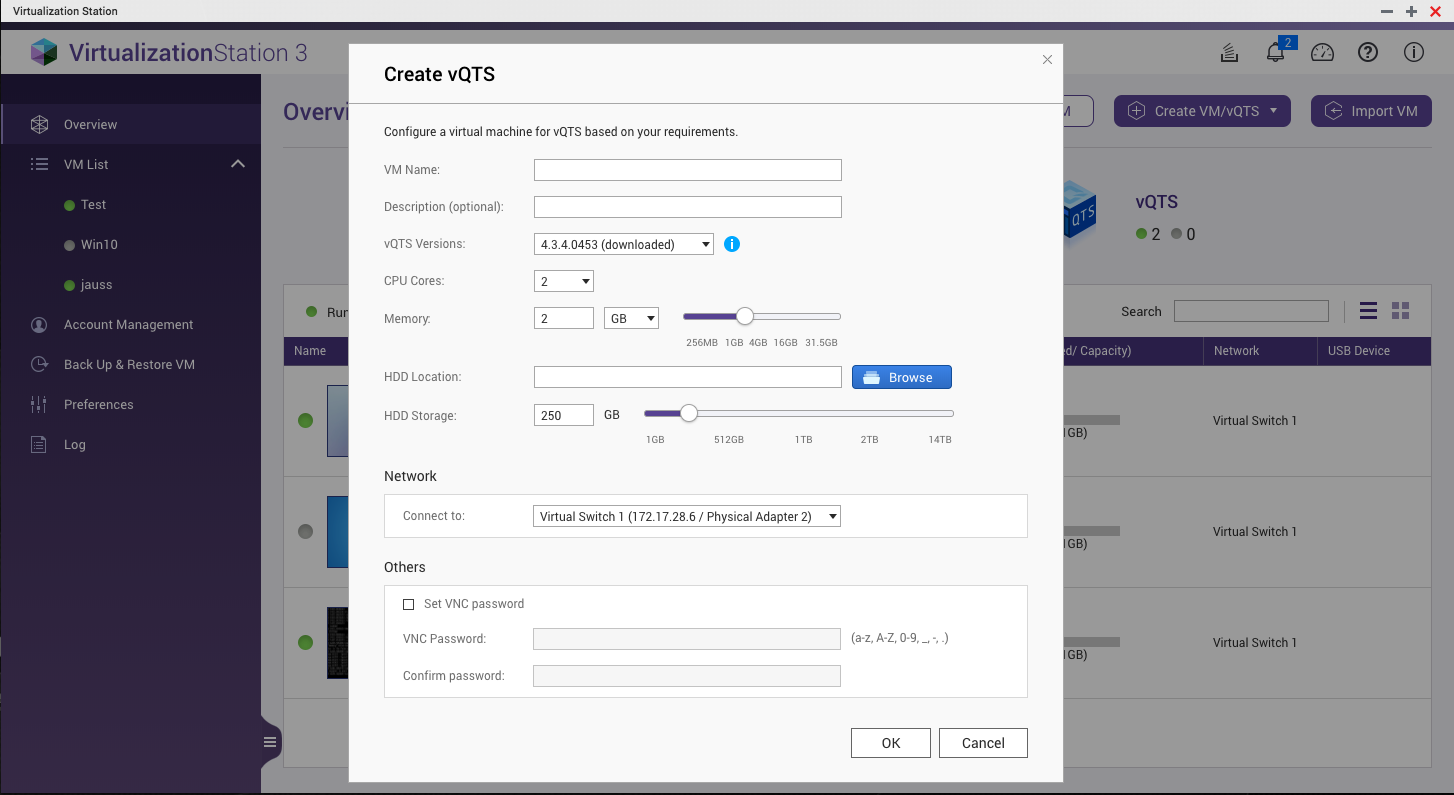Click OK to create vQTS
The width and height of the screenshot is (1454, 795).
[891, 743]
